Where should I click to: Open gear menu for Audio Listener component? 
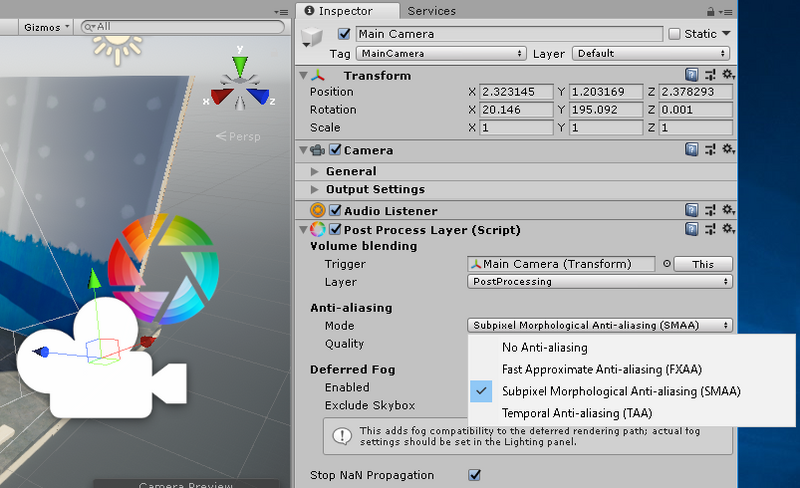[728, 209]
